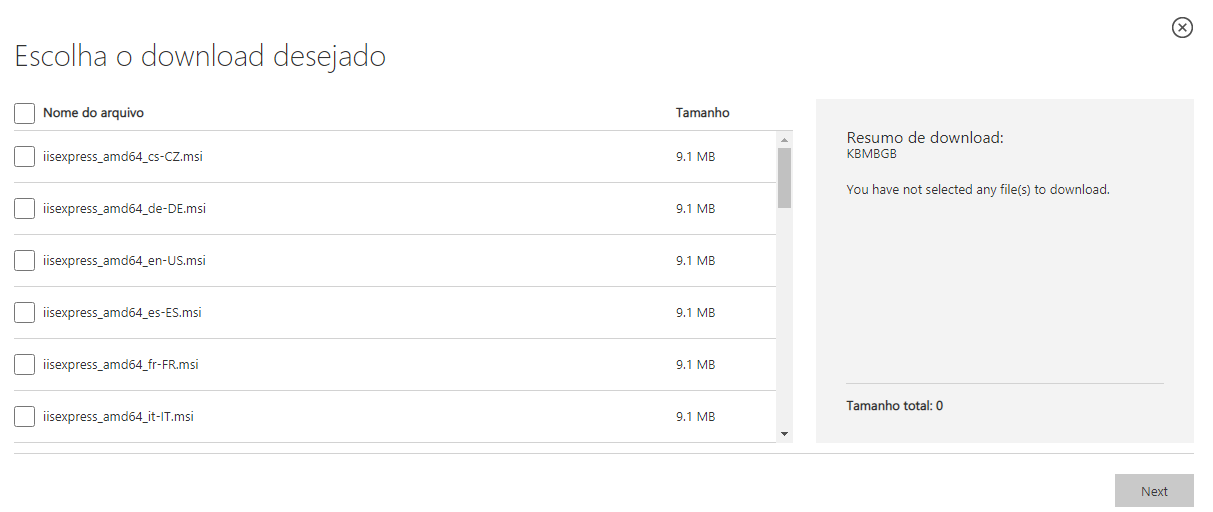Enable the iisexpress_amd64_en-US.msi checkbox
This screenshot has height=512, width=1213.
(x=25, y=261)
